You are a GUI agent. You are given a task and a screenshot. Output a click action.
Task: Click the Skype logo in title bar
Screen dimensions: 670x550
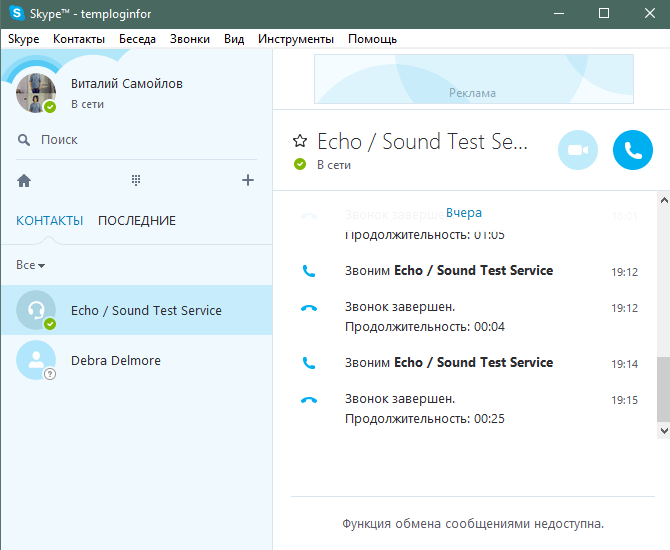click(x=16, y=13)
